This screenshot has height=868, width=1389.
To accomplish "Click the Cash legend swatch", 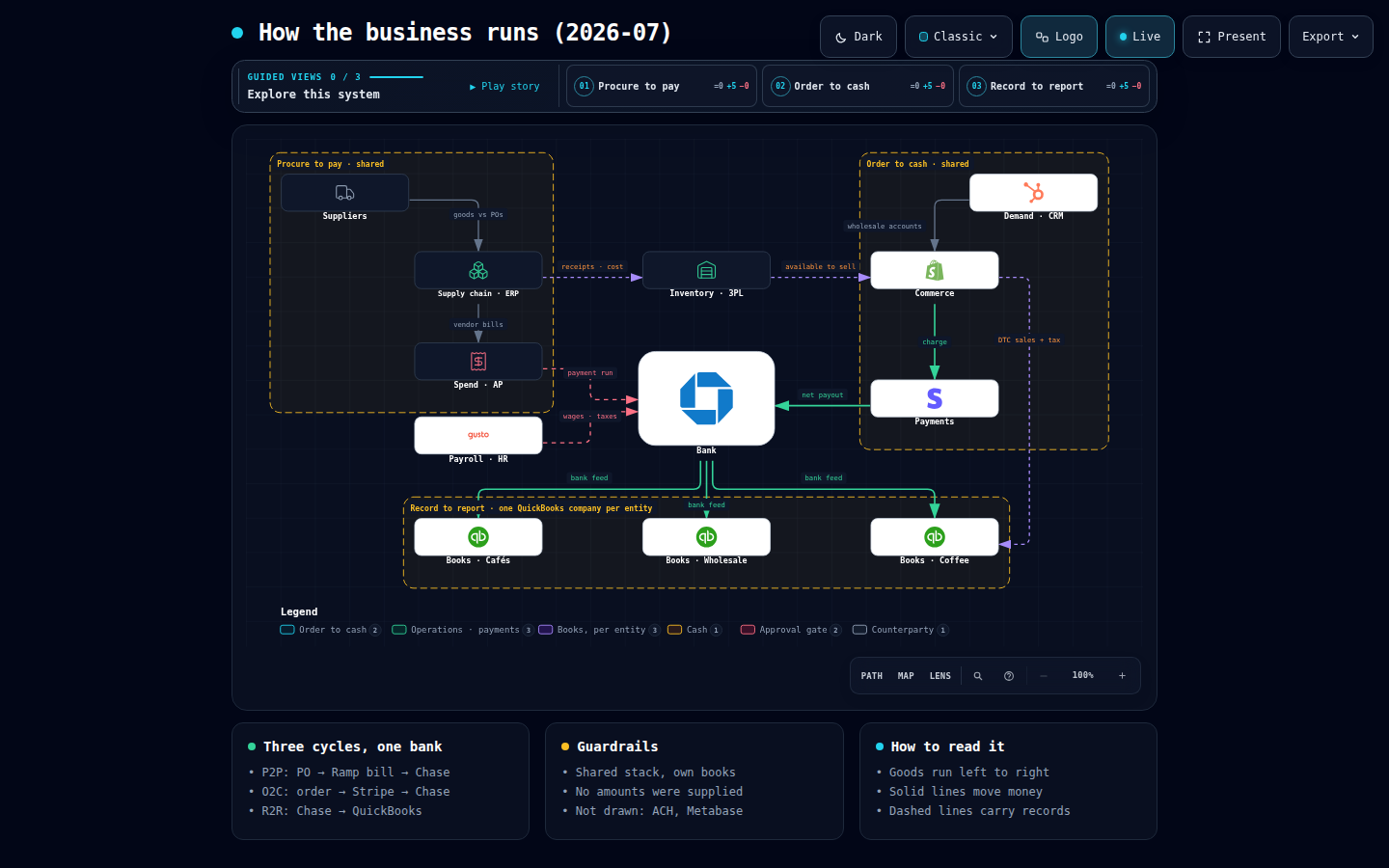I will coord(675,630).
